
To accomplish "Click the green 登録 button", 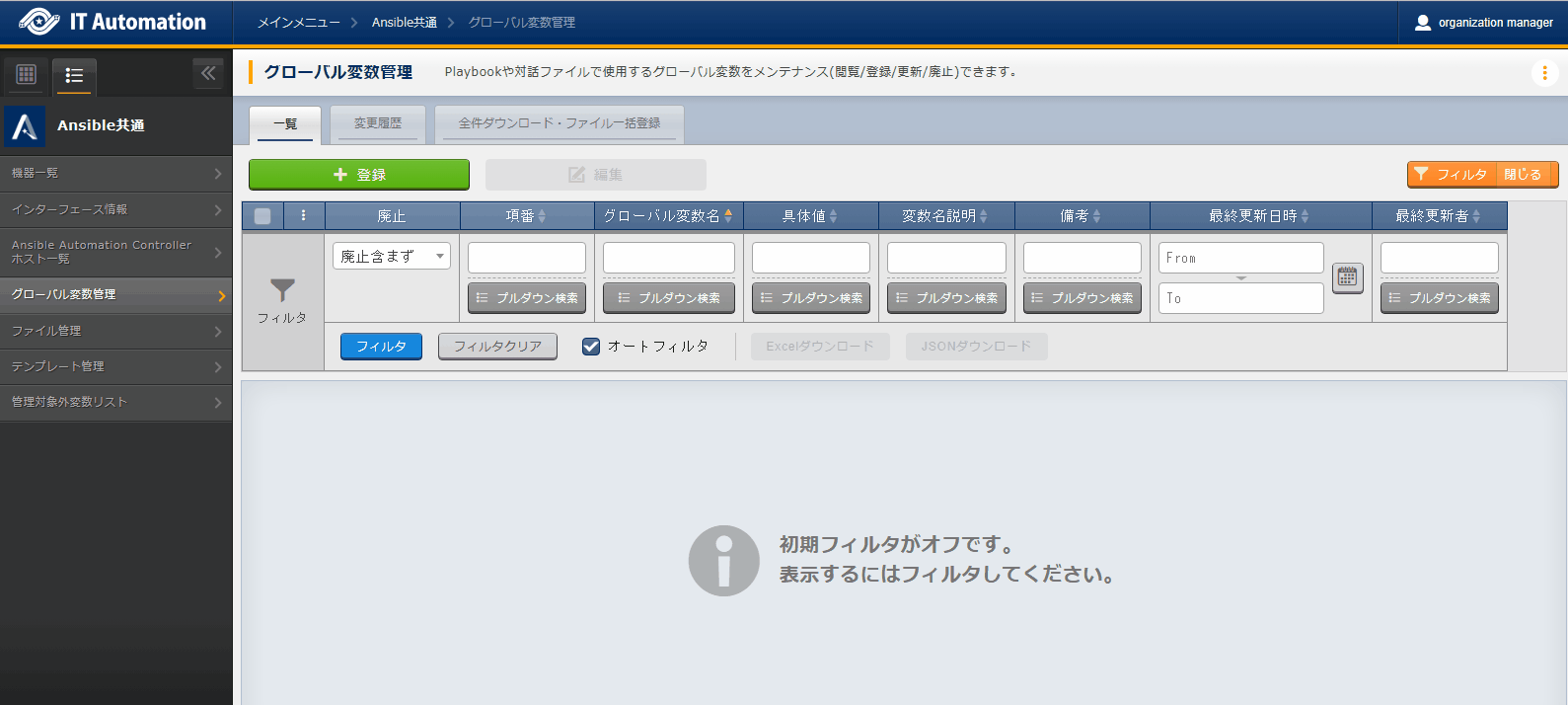I will (359, 175).
